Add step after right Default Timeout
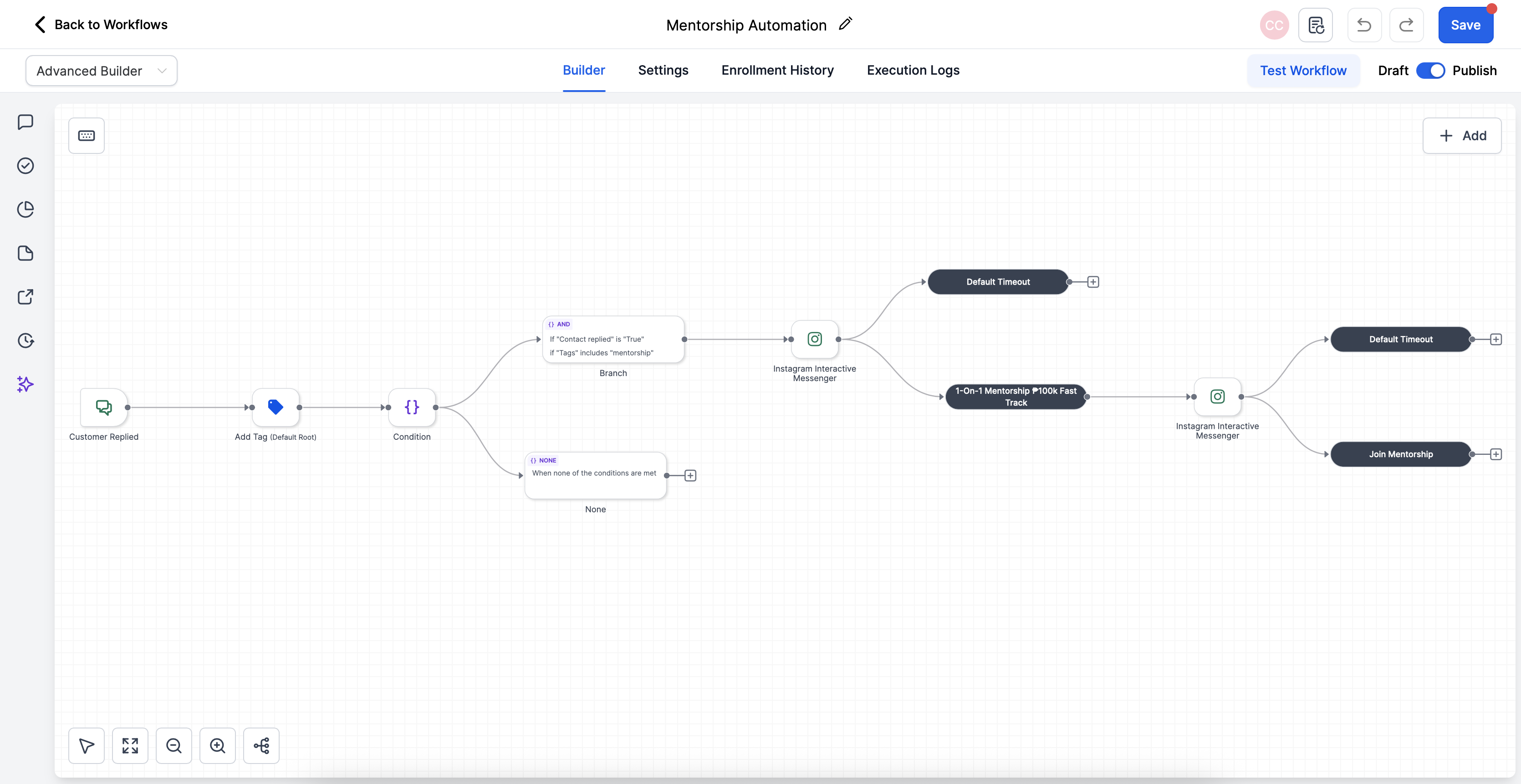The image size is (1521, 784). [x=1495, y=340]
